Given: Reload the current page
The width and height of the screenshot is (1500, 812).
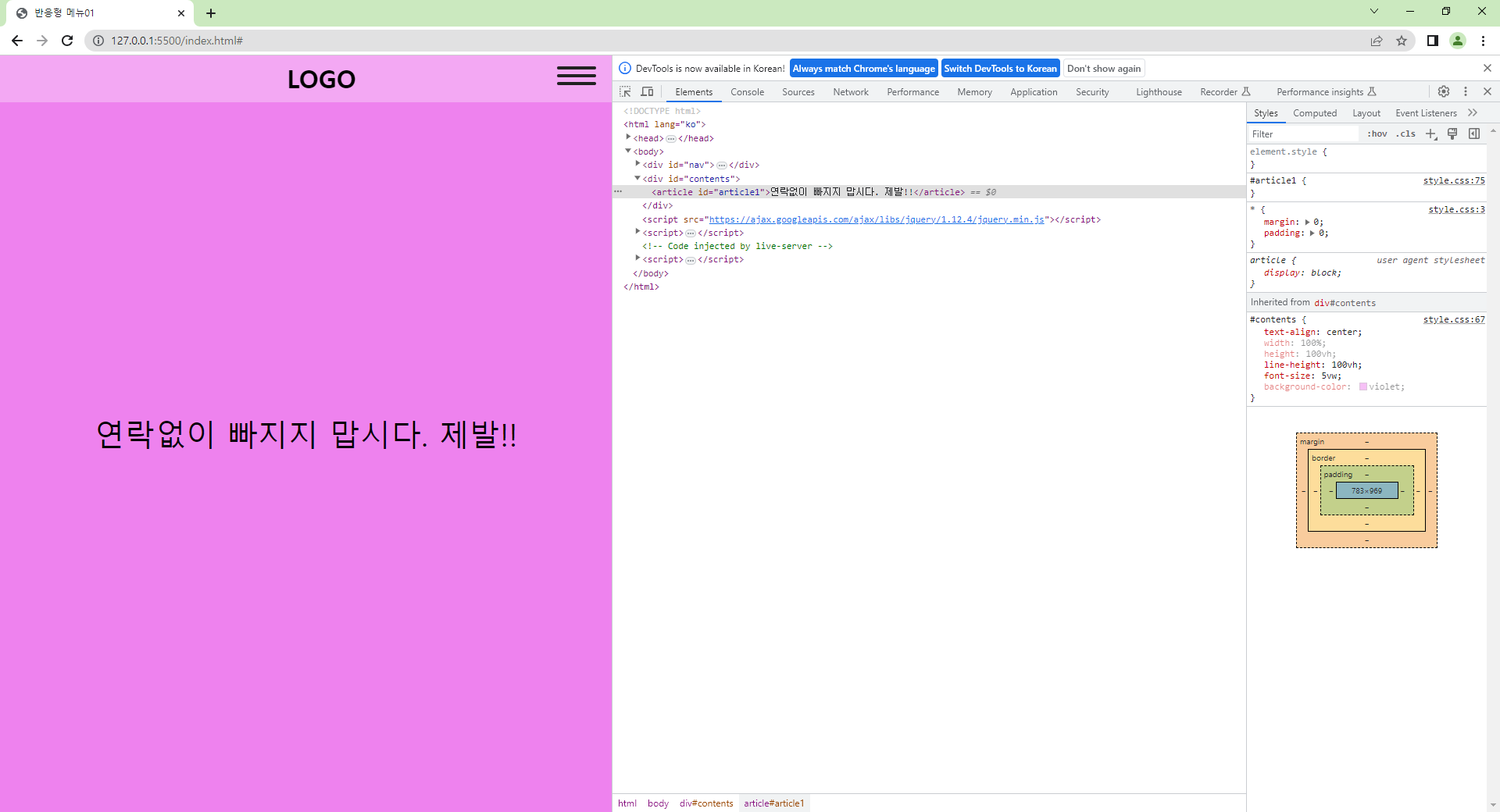Looking at the screenshot, I should [67, 41].
